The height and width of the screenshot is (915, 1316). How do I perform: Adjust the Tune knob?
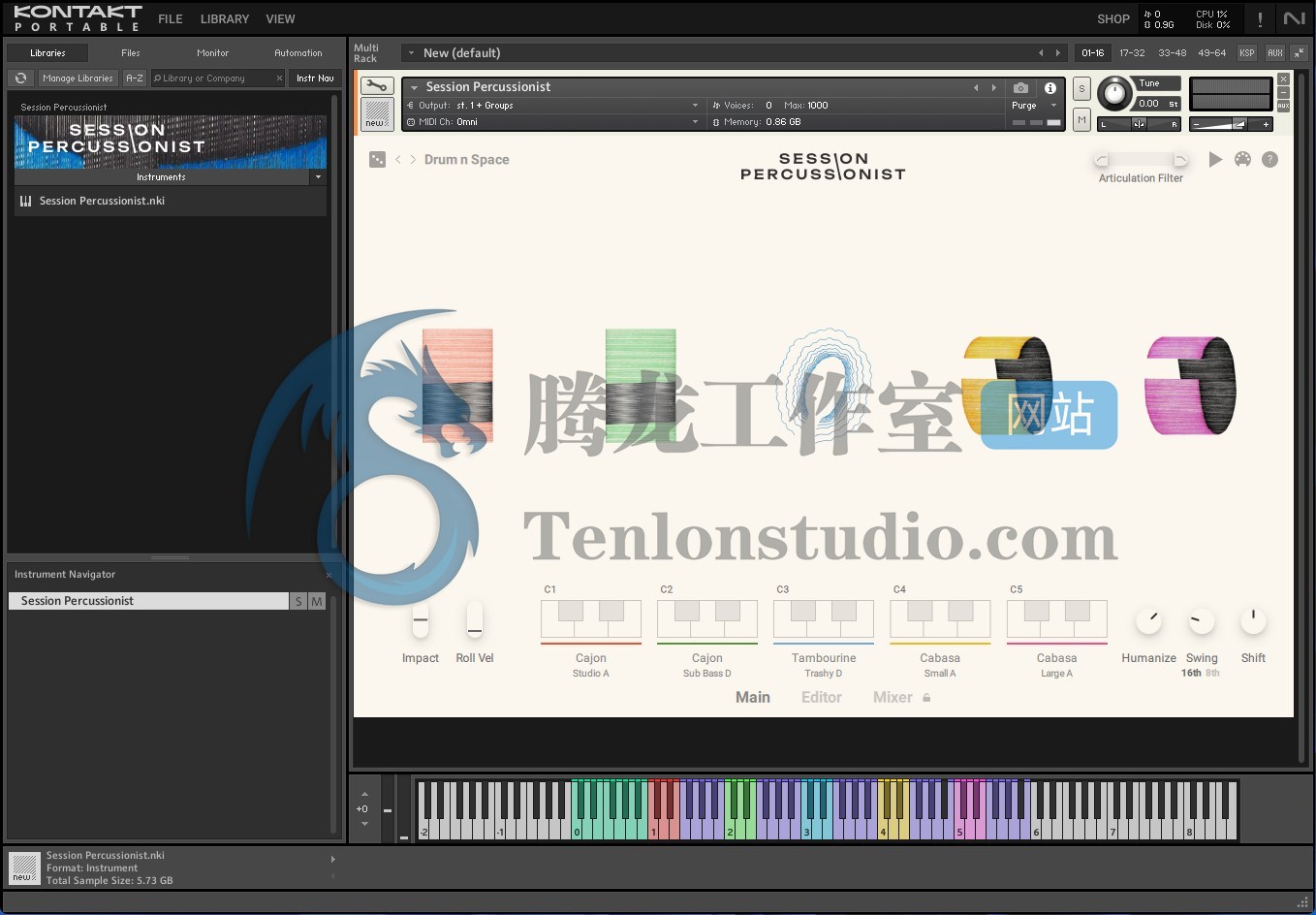click(x=1114, y=93)
